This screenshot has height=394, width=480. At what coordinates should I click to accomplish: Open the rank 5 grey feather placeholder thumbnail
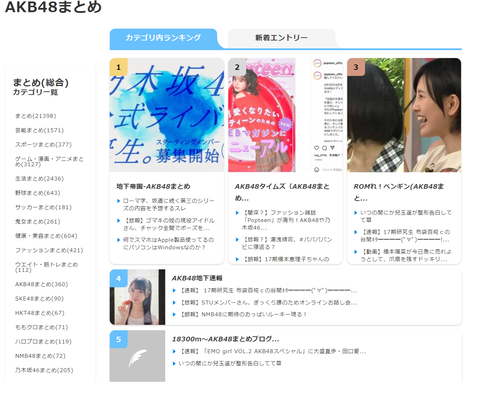point(137,356)
